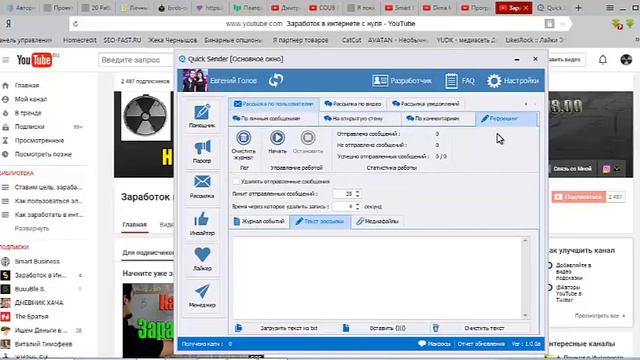The image size is (640, 360).
Task: Select the По комментариям subtab
Action: coord(438,118)
